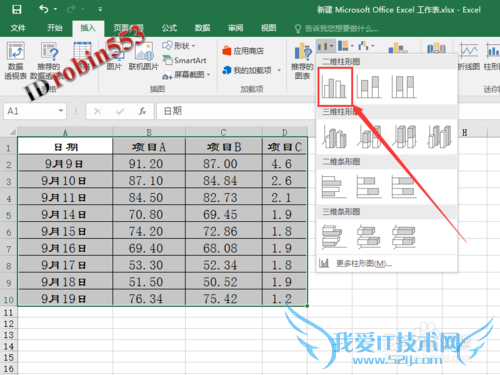
Task: Select the 3-D 100% stacked bar chart
Action: click(404, 237)
